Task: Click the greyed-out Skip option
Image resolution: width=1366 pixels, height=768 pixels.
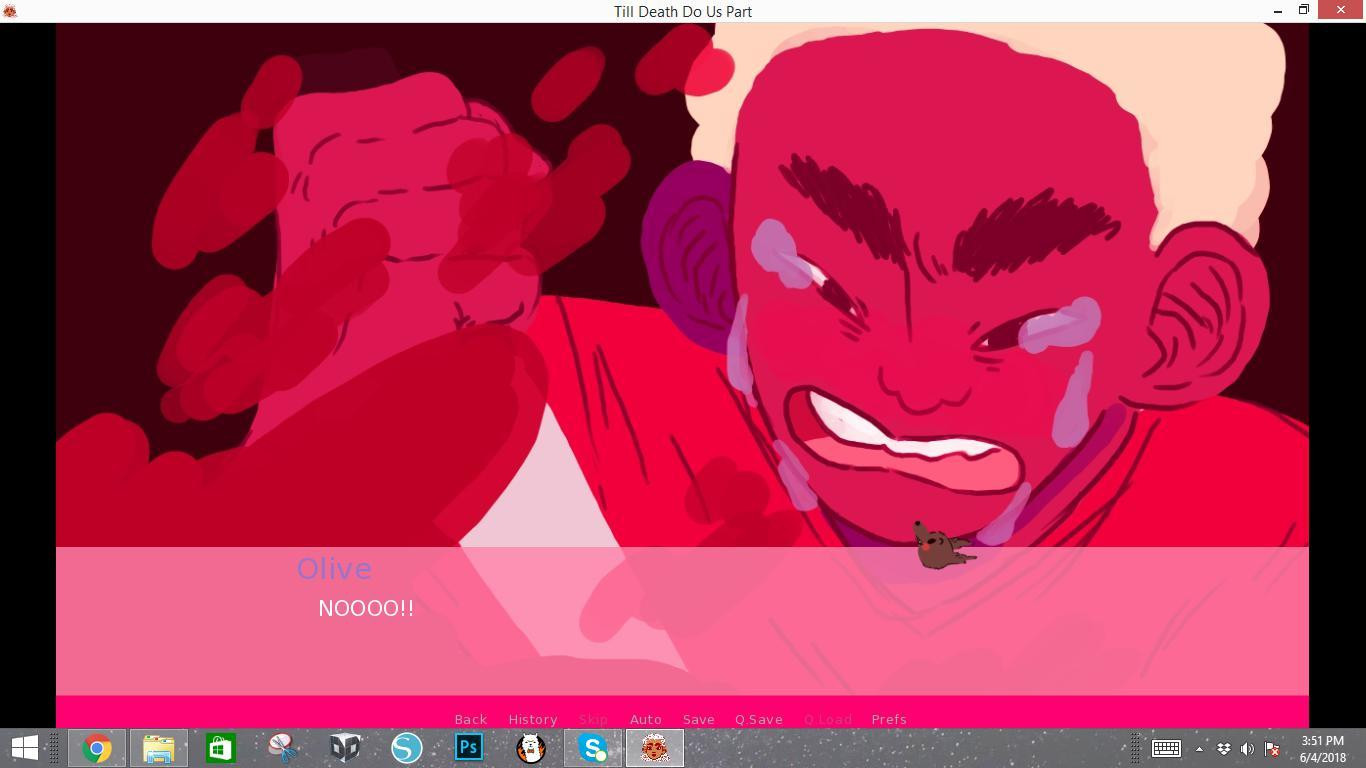Action: [x=593, y=719]
